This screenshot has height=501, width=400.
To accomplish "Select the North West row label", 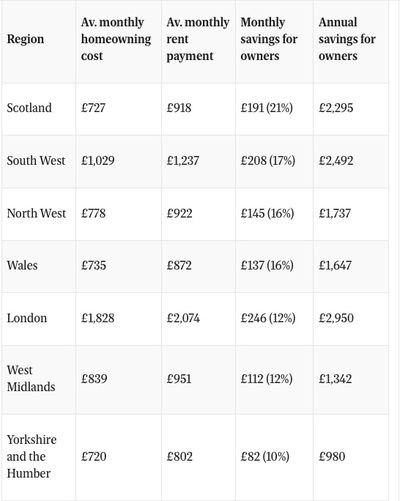I will (36, 213).
